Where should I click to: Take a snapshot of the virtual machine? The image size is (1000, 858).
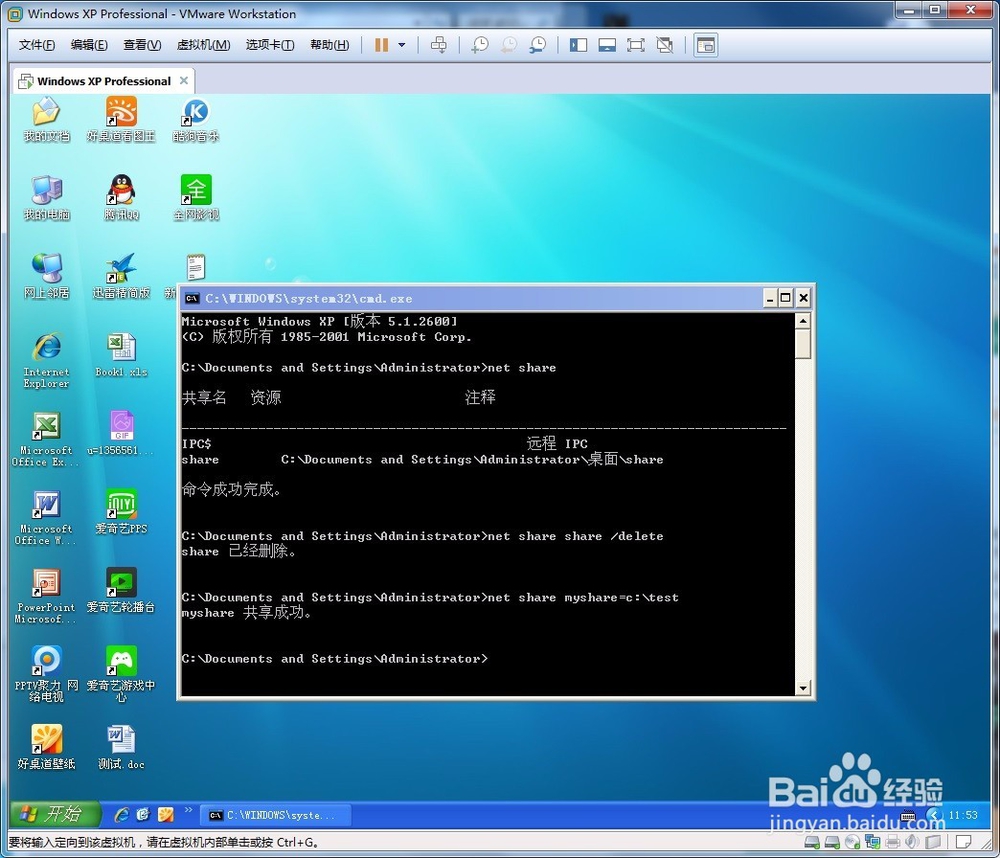(x=480, y=45)
